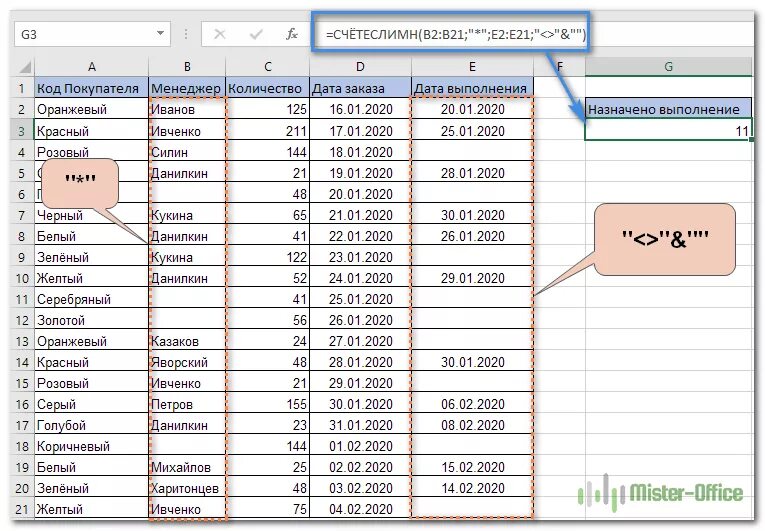Open the formula bar resize dots handle
This screenshot has width=765, height=531.
186,34
